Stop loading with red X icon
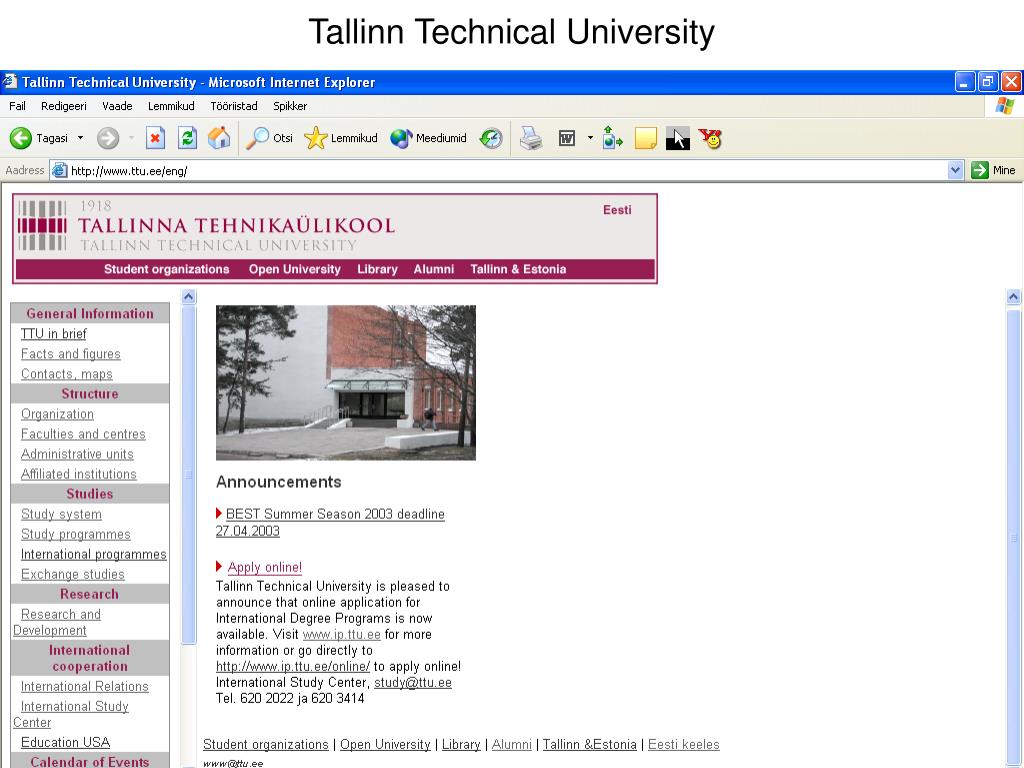This screenshot has height=768, width=1024. (155, 138)
